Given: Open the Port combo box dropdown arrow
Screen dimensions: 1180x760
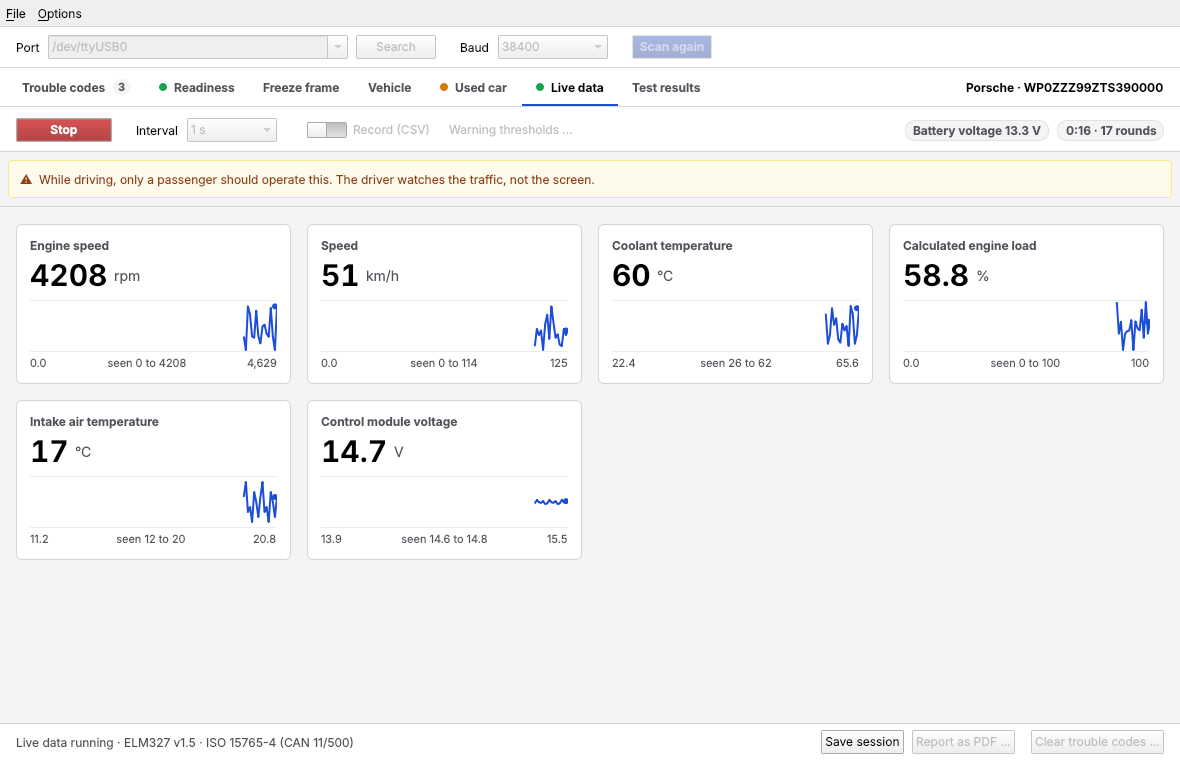Looking at the screenshot, I should [338, 47].
